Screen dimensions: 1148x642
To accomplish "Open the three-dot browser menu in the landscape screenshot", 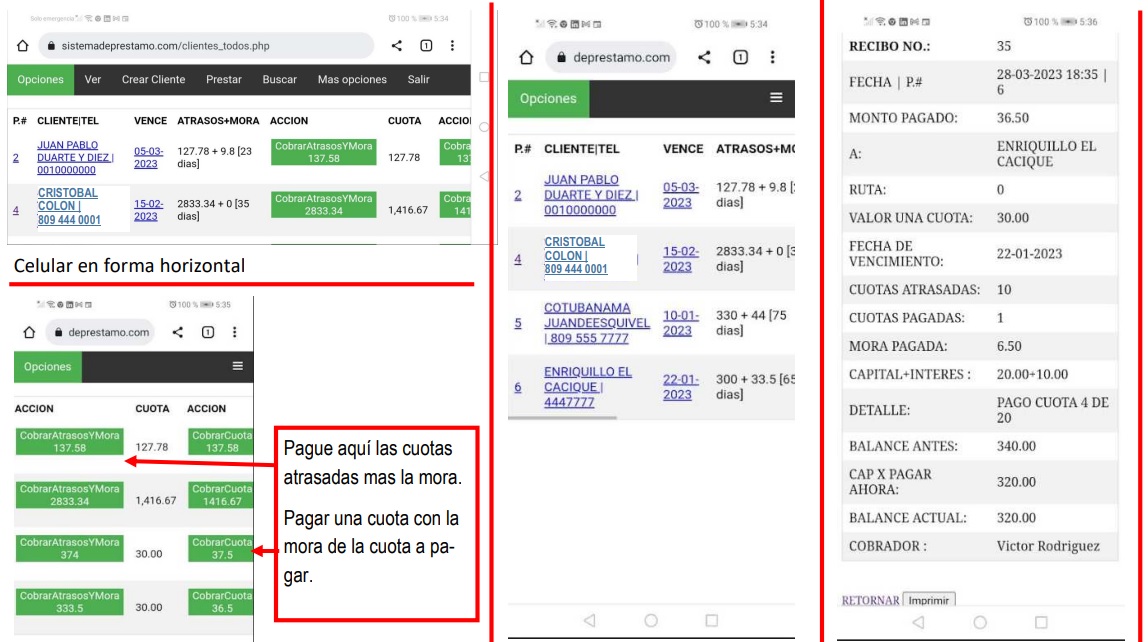I will [452, 46].
